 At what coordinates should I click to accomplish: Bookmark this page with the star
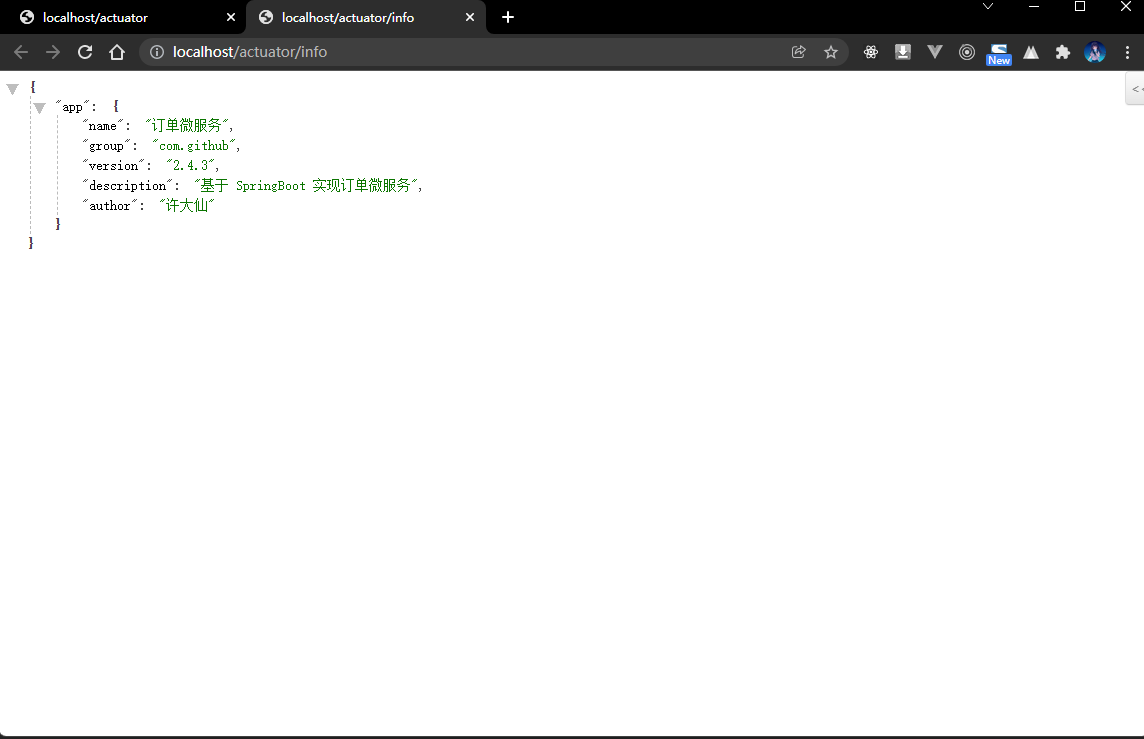tap(831, 52)
